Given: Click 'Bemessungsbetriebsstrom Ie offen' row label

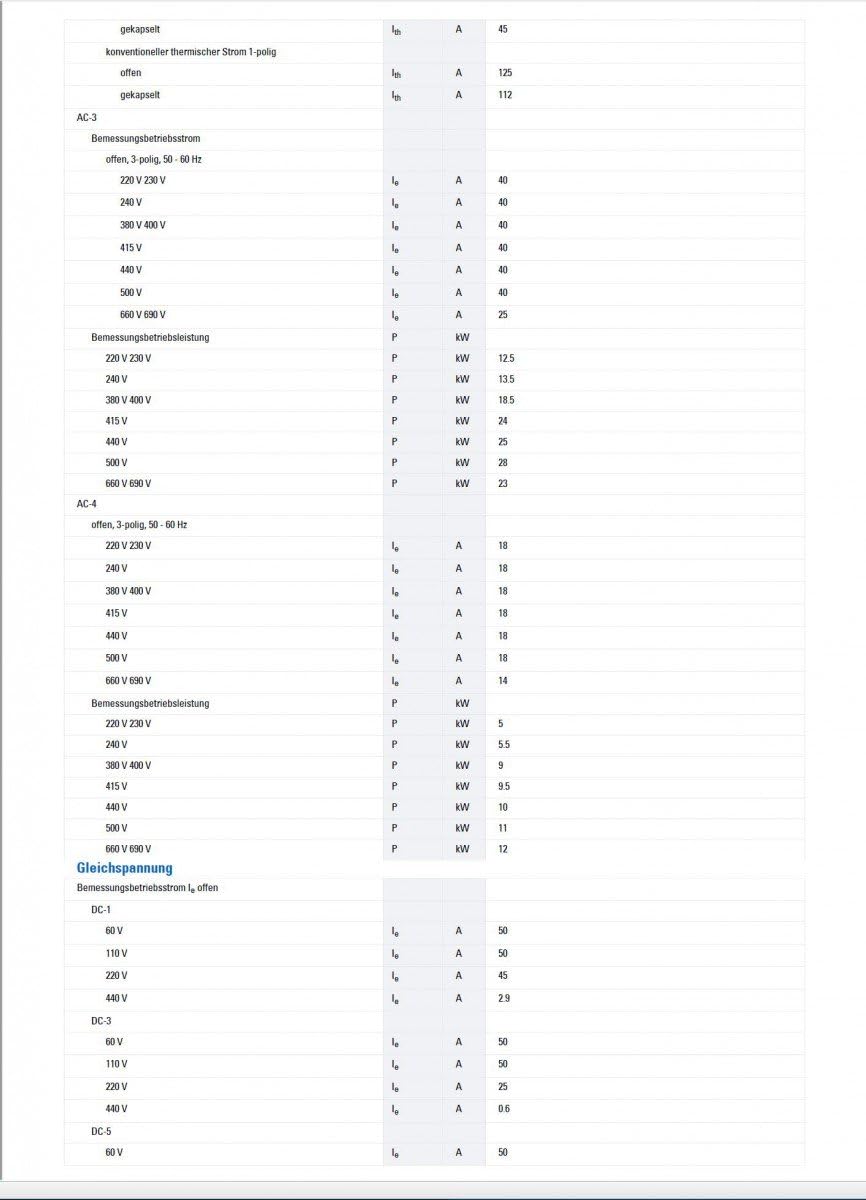Looking at the screenshot, I should tap(147, 888).
